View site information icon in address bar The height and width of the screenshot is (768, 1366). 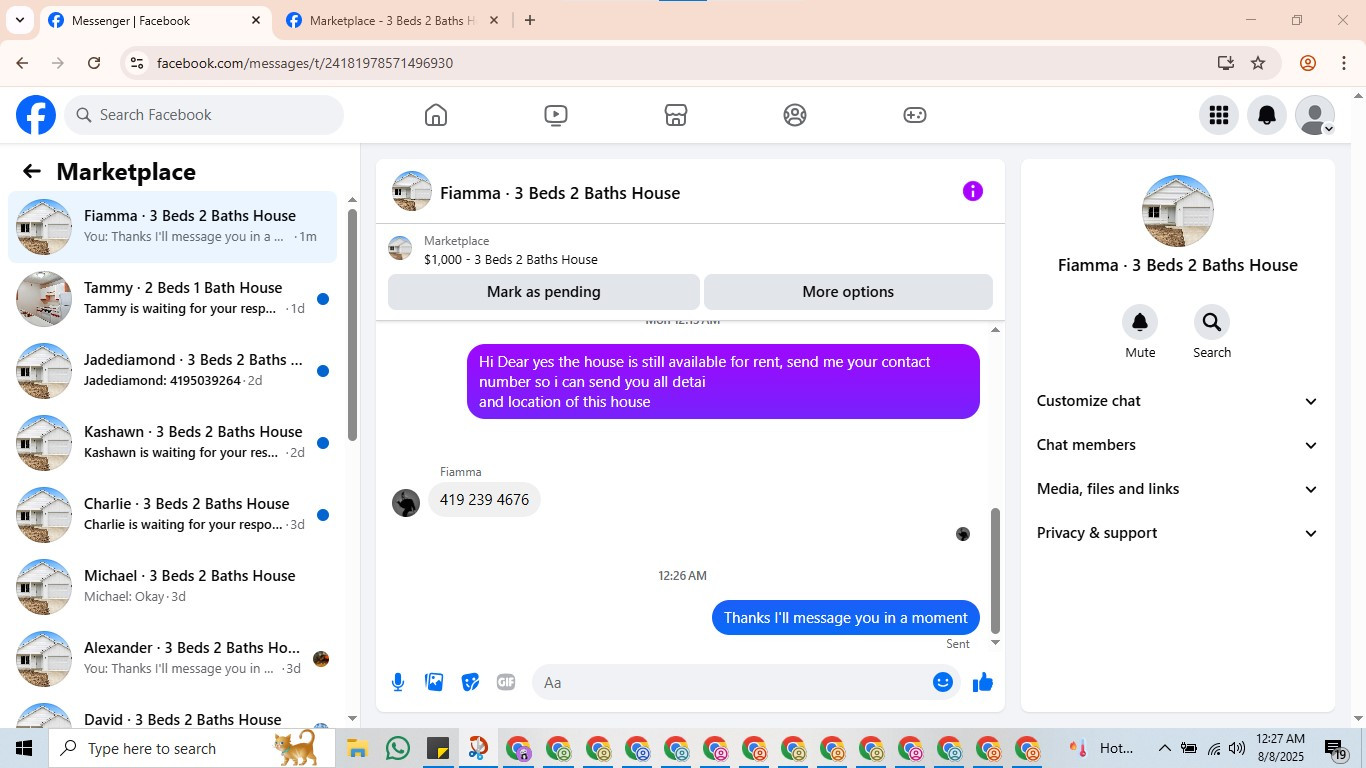[x=137, y=63]
